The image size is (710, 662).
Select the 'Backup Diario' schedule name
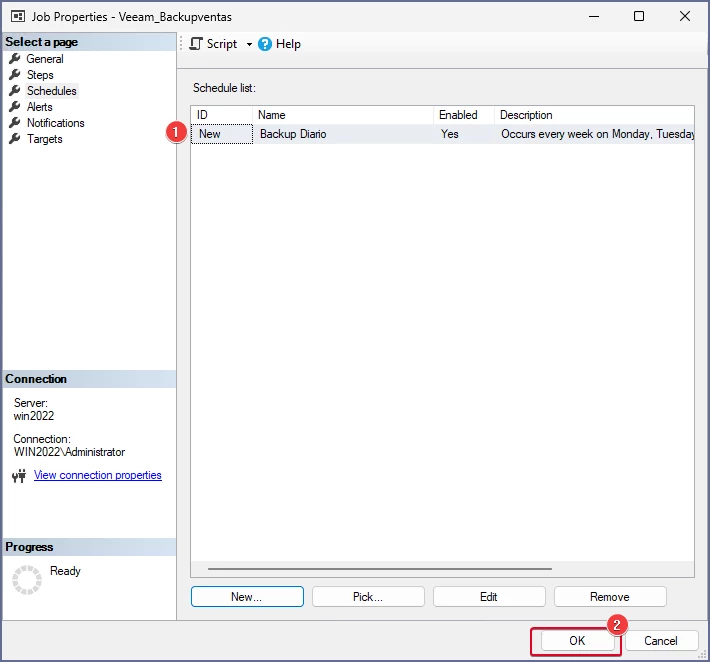coord(293,134)
